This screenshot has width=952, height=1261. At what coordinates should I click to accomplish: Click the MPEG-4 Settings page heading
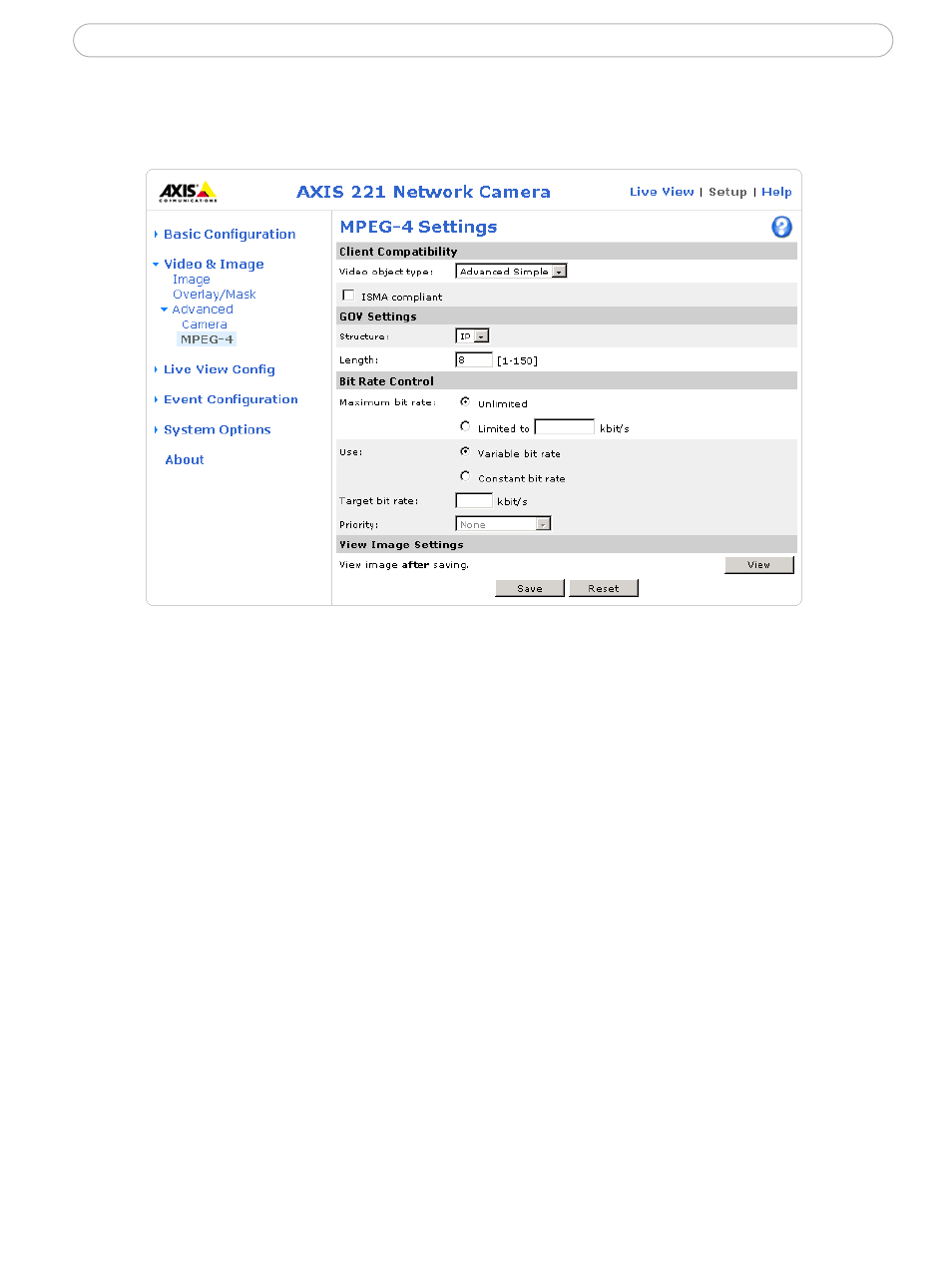coord(418,227)
